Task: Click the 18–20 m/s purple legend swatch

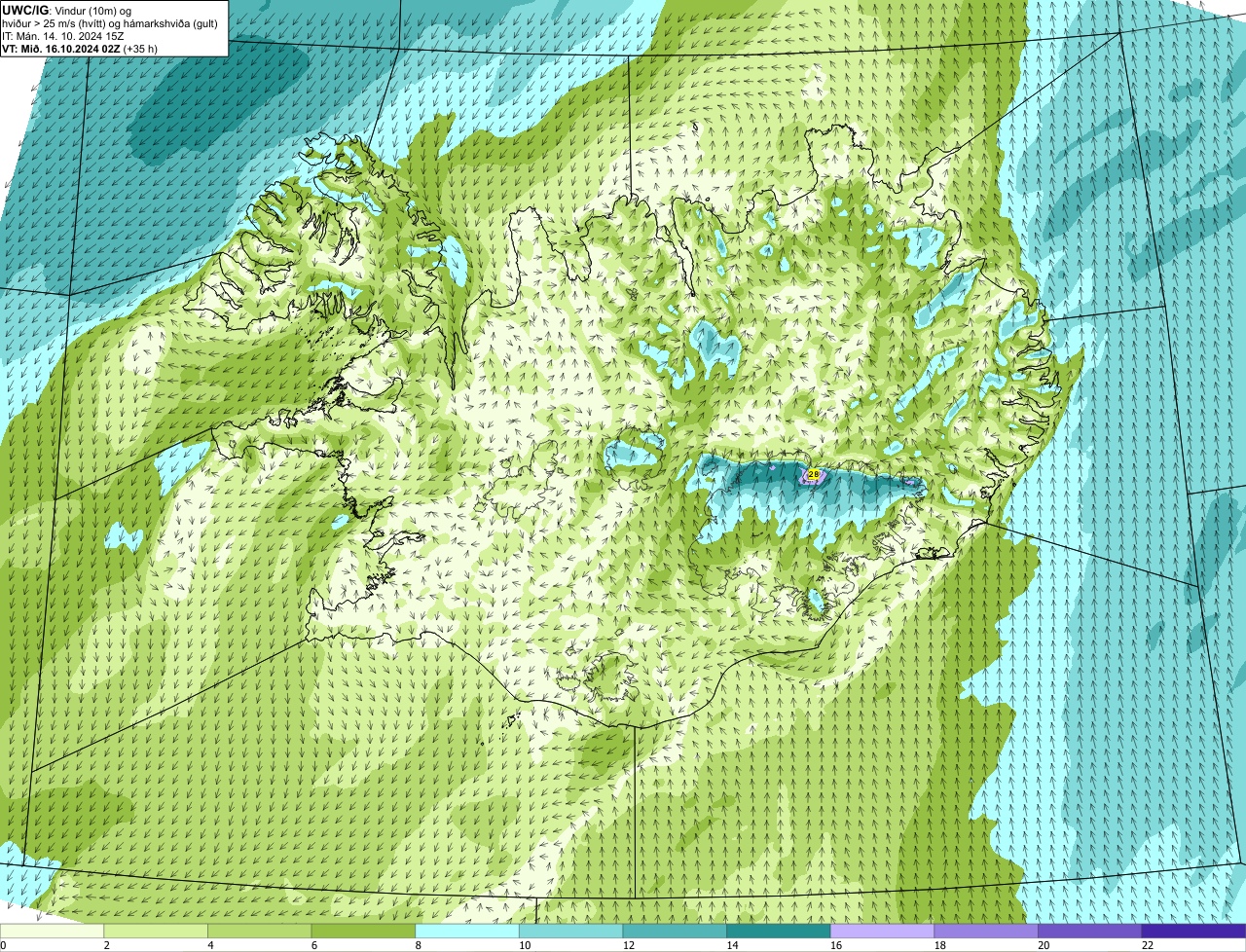Action: coord(986,931)
